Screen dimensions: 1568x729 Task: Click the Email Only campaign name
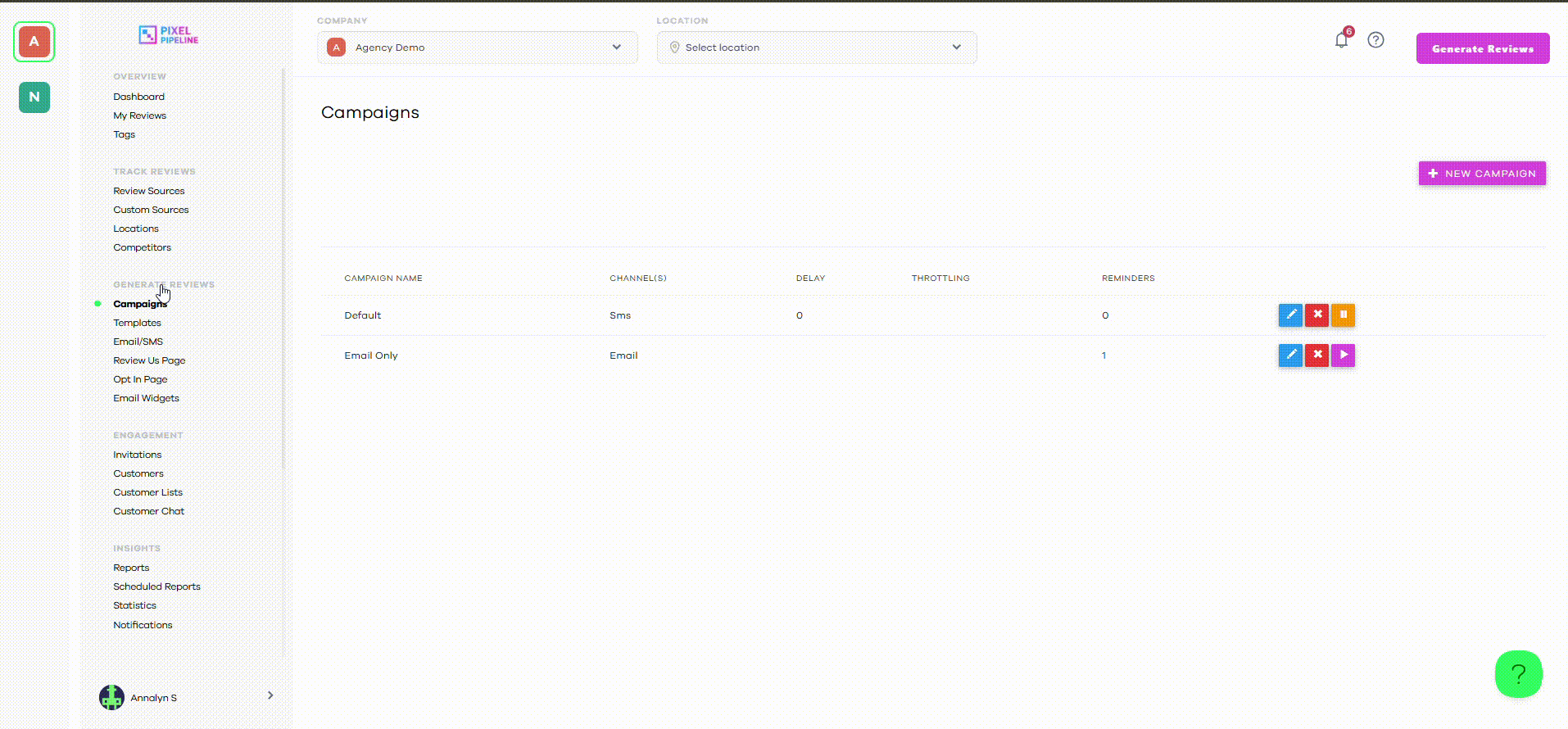(x=371, y=355)
